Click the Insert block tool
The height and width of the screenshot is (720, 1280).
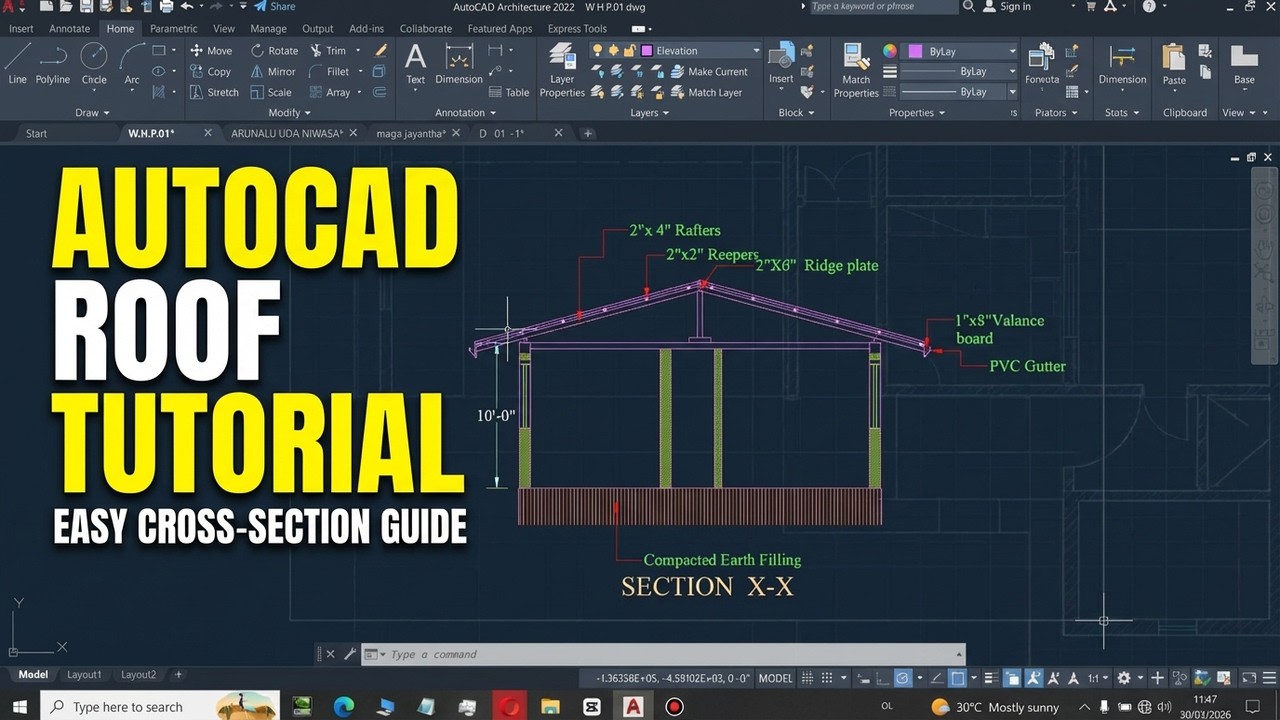(781, 64)
